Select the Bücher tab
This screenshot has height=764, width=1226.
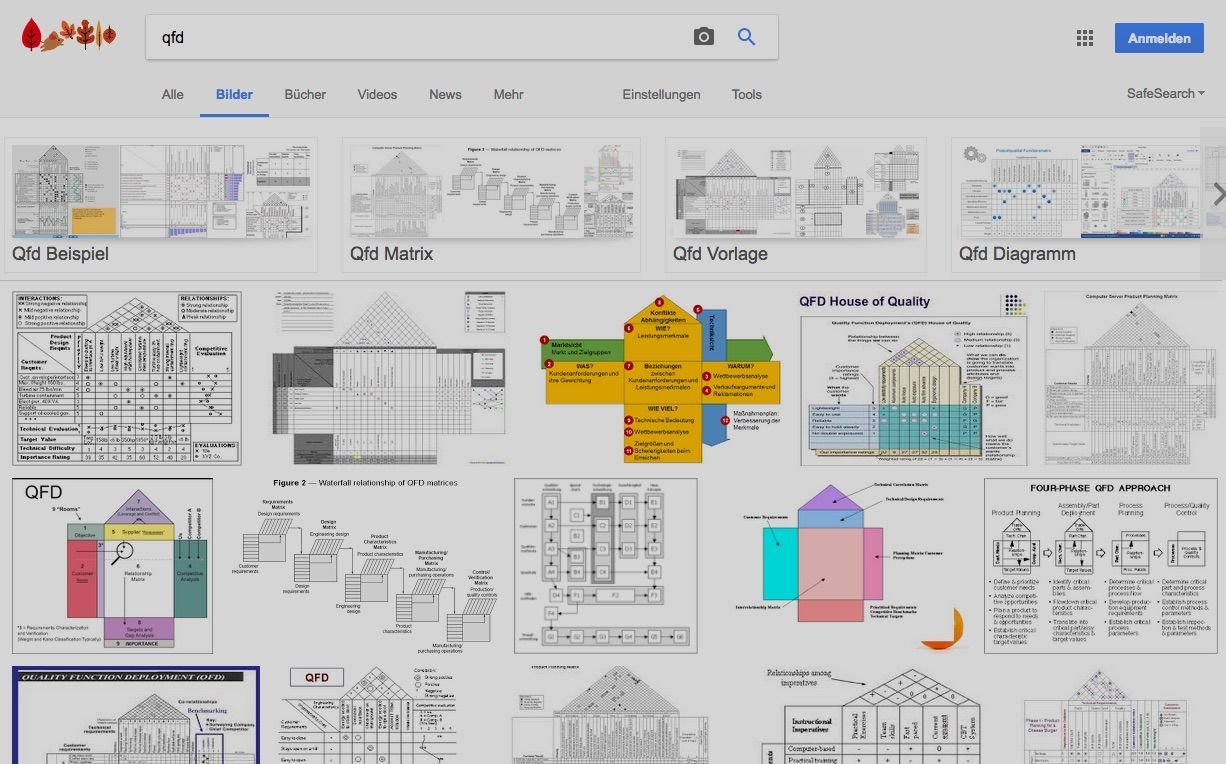click(305, 95)
